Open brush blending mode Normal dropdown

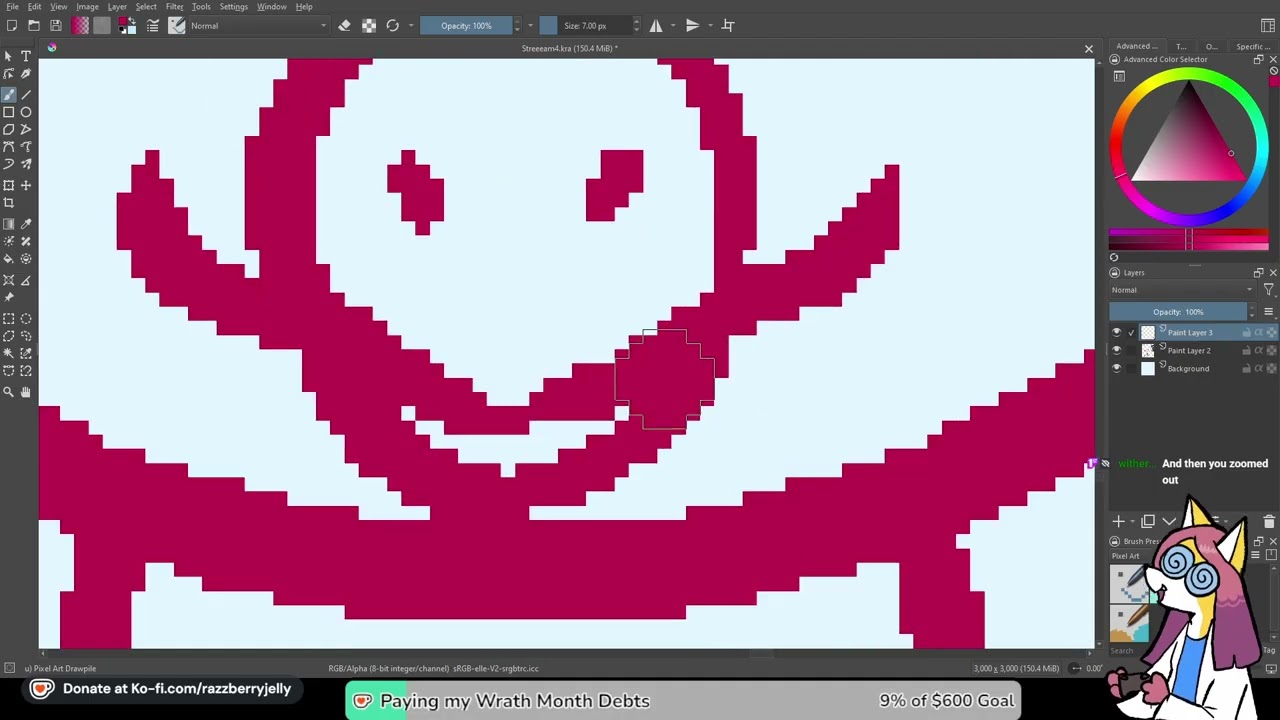pos(258,25)
